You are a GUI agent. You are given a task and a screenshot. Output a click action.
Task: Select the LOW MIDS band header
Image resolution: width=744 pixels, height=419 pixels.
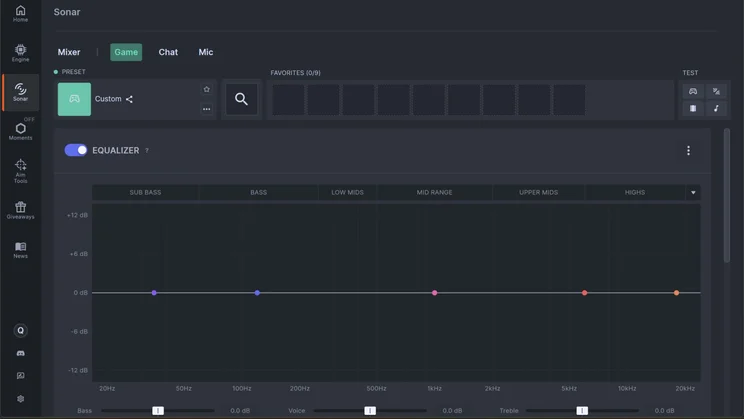click(347, 193)
